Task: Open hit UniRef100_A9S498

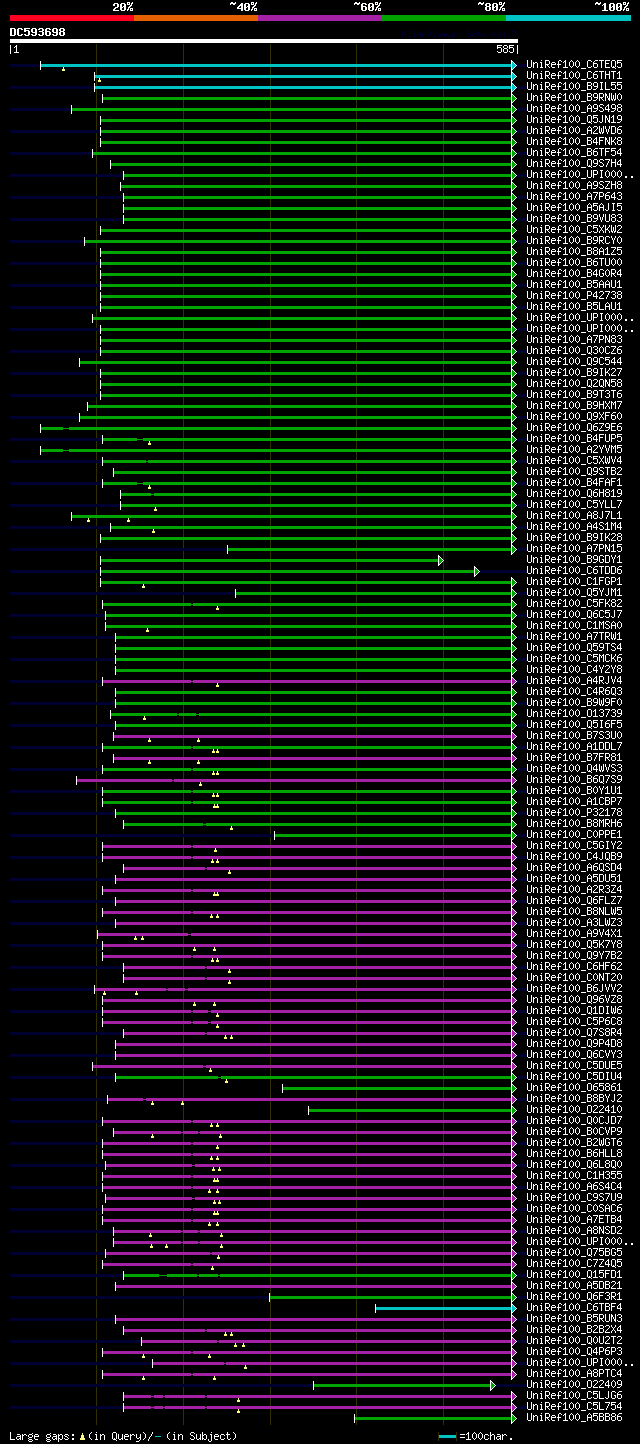Action: 574,108
